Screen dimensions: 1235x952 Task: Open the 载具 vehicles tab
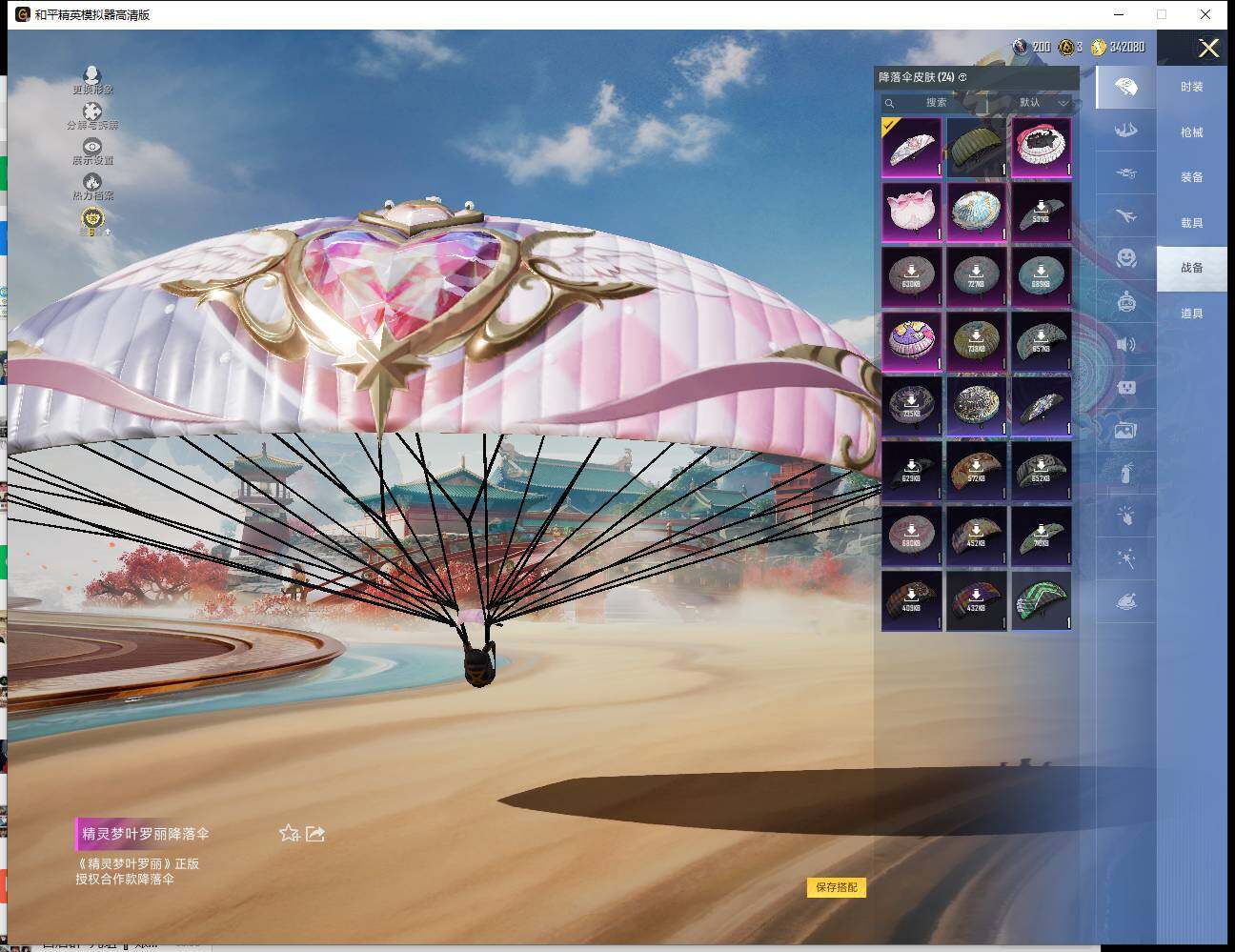click(x=1191, y=223)
